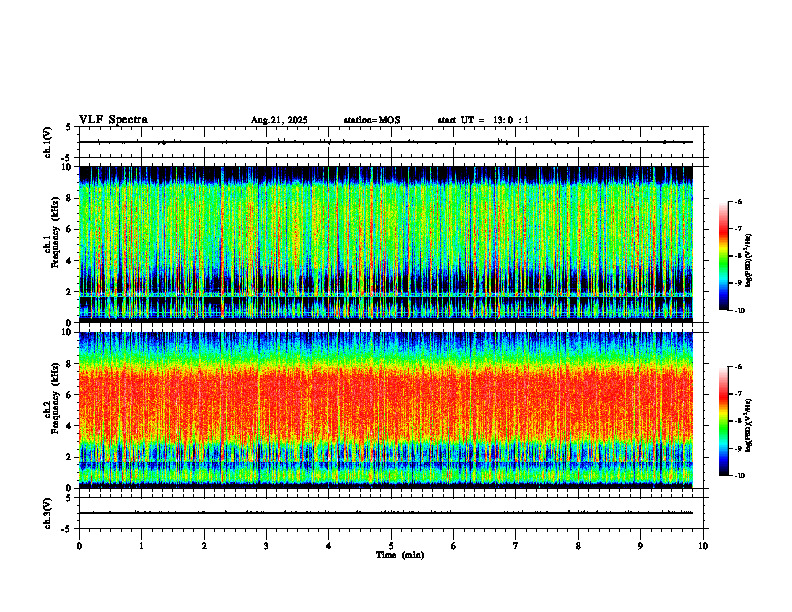Click time axis tick label "3"
The image size is (792, 612).
266,546
